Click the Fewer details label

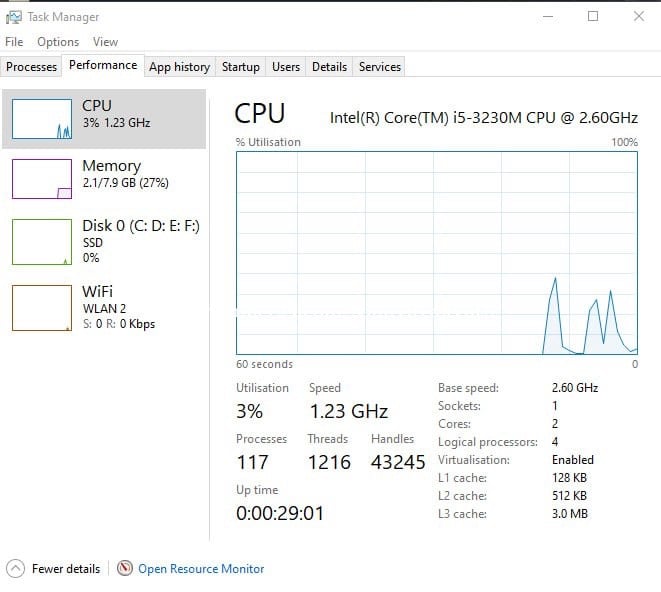[x=66, y=569]
